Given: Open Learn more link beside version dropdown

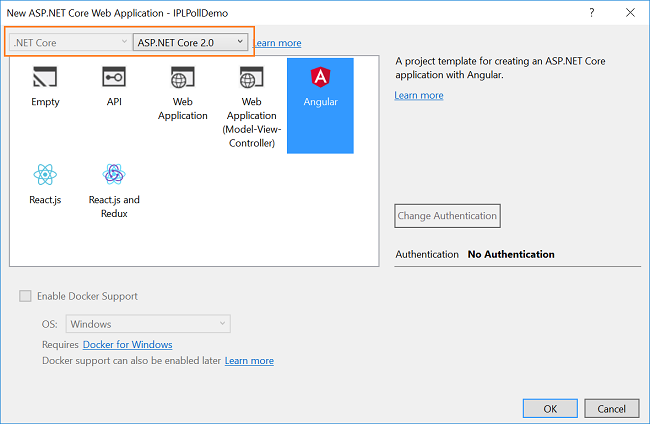Looking at the screenshot, I should pyautogui.click(x=277, y=43).
